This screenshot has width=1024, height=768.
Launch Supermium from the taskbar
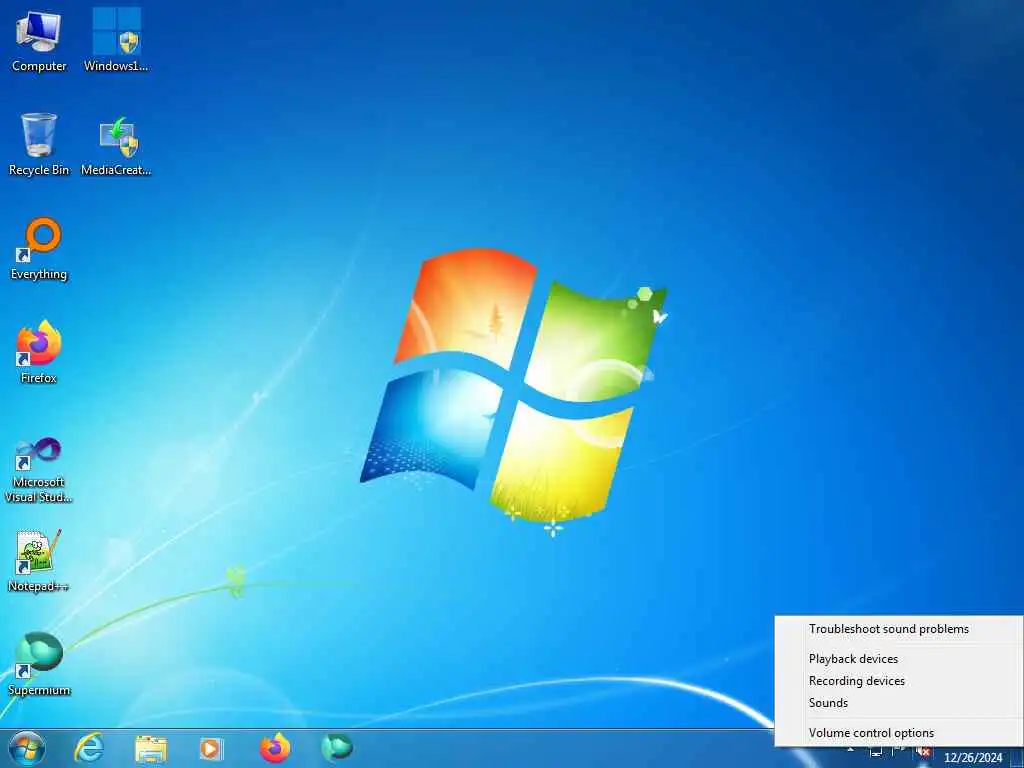337,747
